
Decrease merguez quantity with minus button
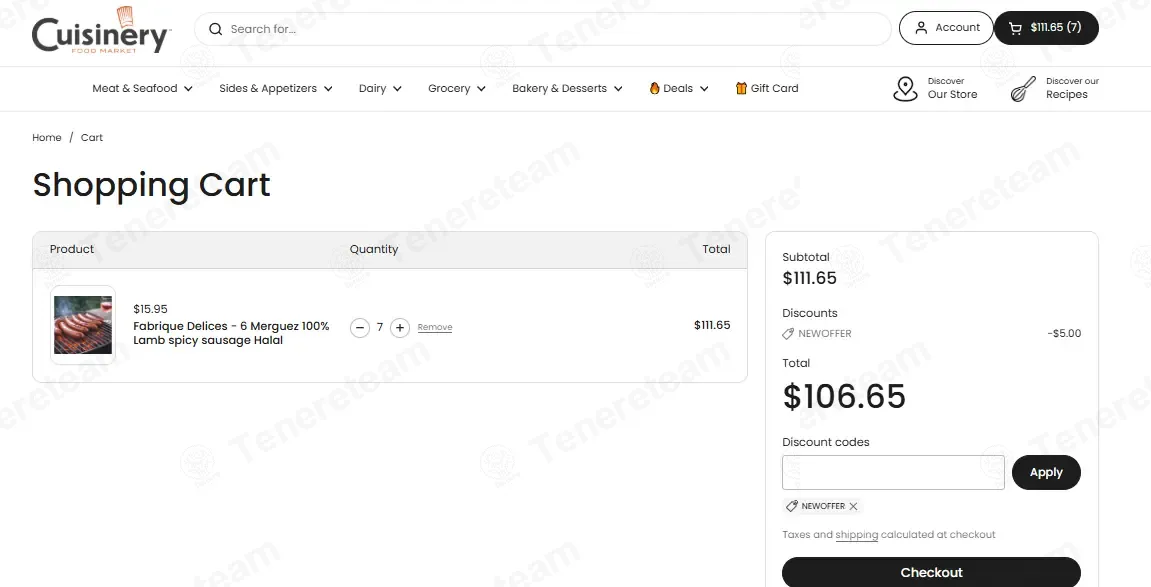360,327
